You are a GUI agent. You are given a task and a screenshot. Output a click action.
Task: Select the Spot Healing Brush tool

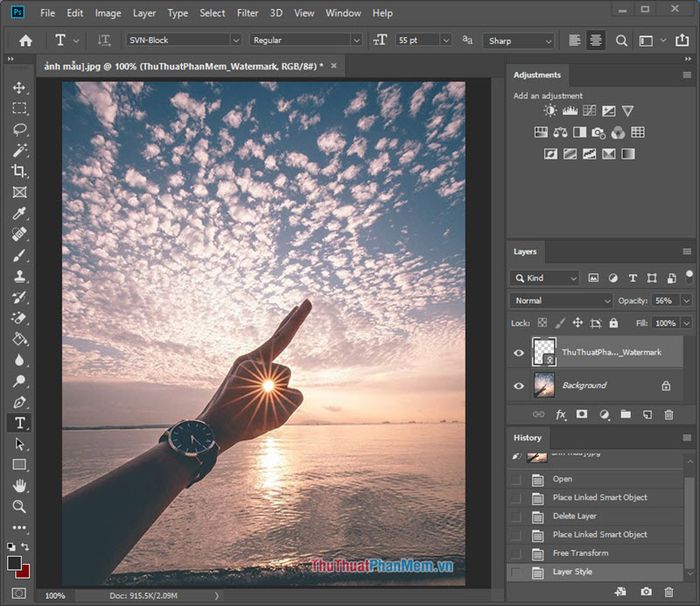(x=19, y=234)
